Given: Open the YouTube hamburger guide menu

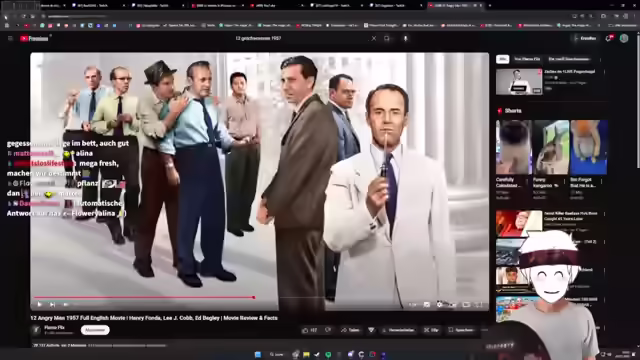Looking at the screenshot, I should click(10, 38).
